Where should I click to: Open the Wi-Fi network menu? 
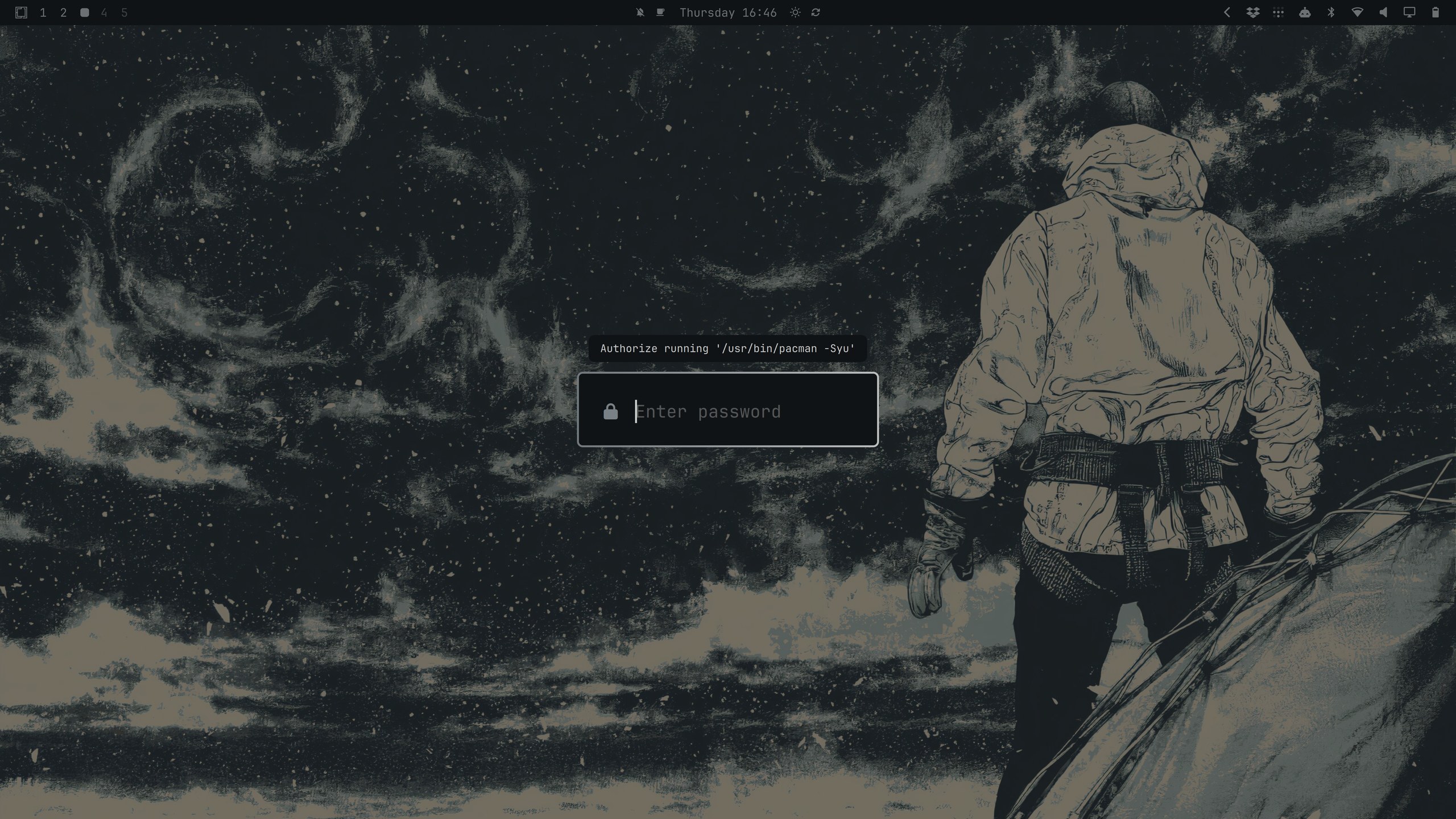point(1357,13)
